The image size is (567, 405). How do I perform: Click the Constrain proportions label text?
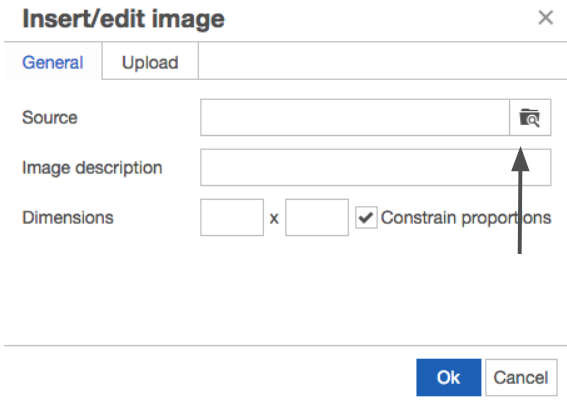click(466, 218)
